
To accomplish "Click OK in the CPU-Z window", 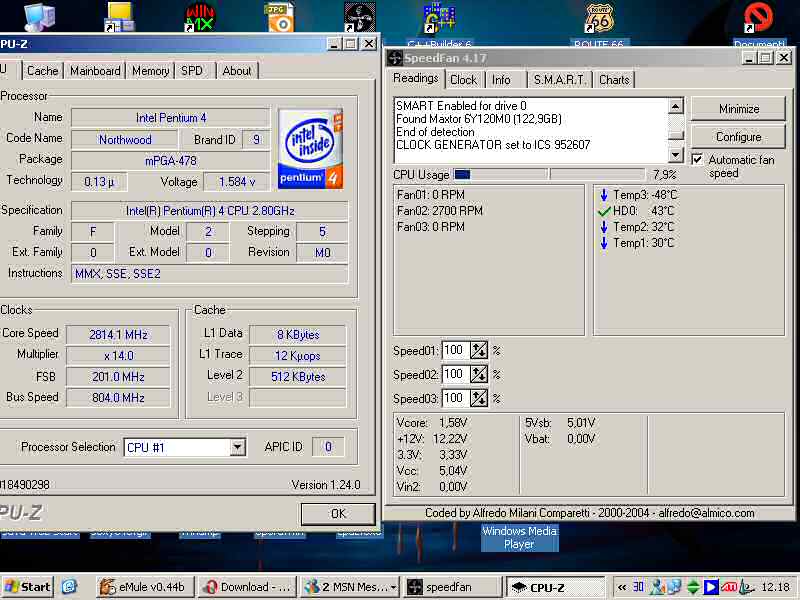I will (338, 514).
